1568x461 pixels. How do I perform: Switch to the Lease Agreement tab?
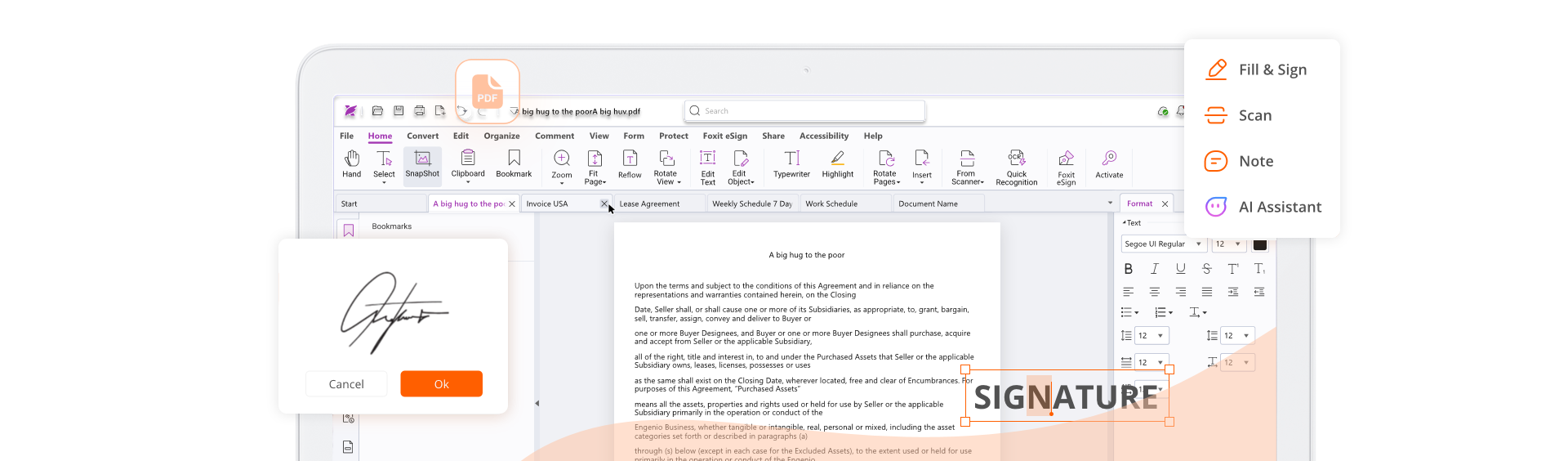click(649, 204)
